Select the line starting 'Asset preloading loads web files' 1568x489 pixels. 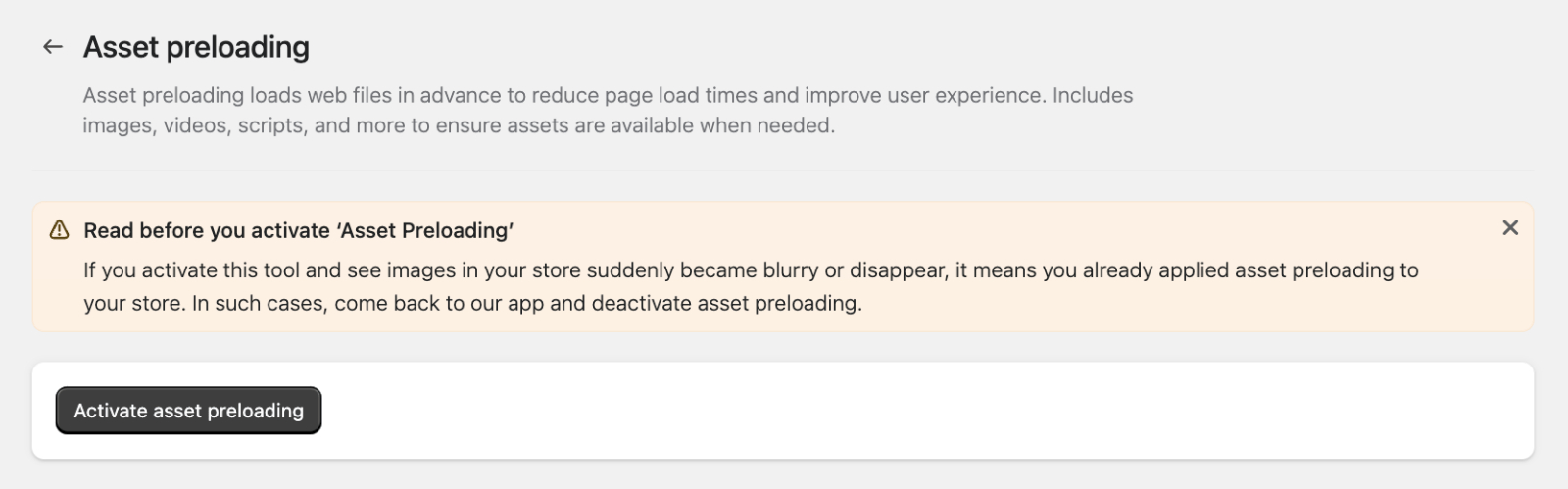(608, 95)
